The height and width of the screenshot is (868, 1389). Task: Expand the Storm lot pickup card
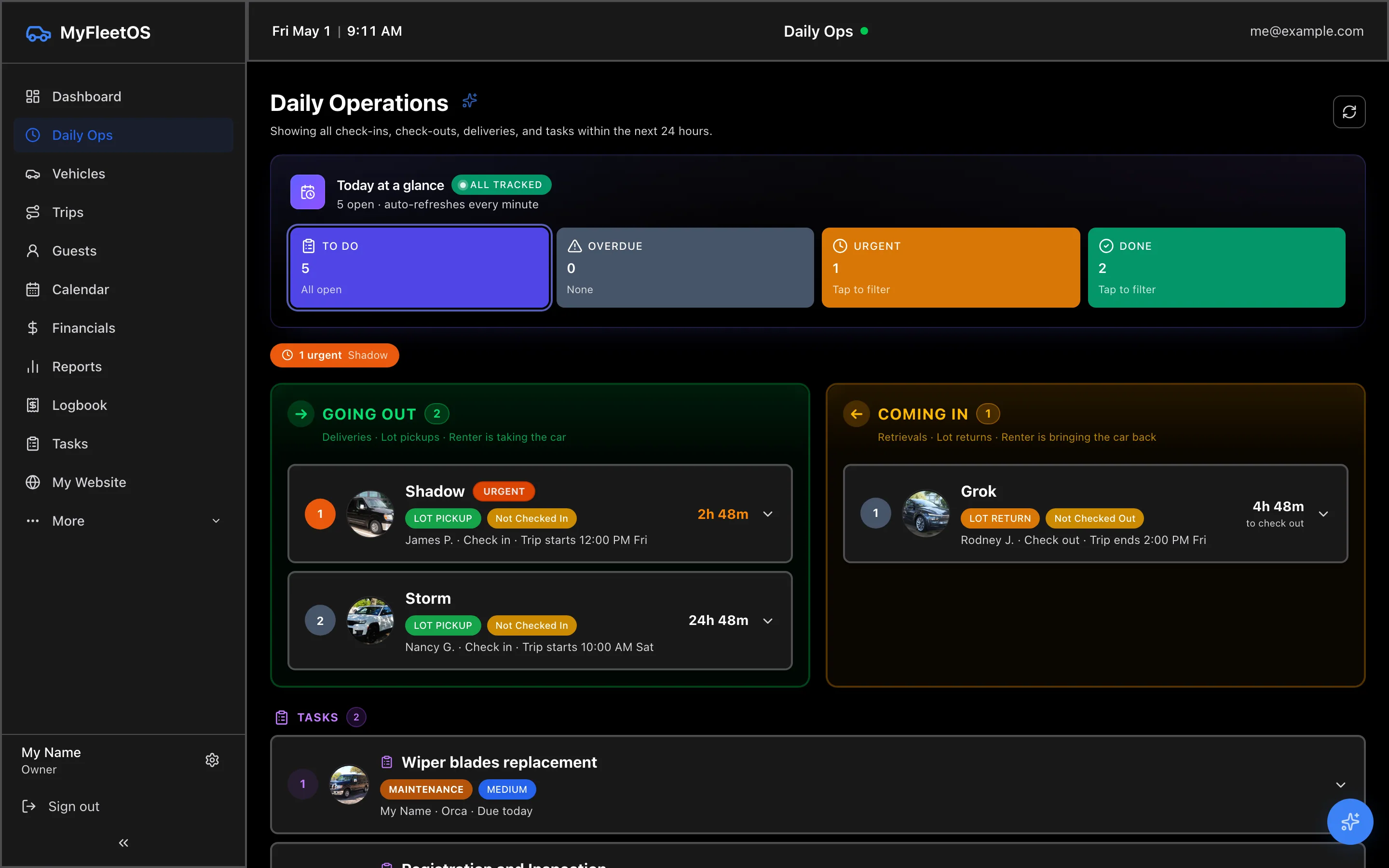(x=768, y=621)
